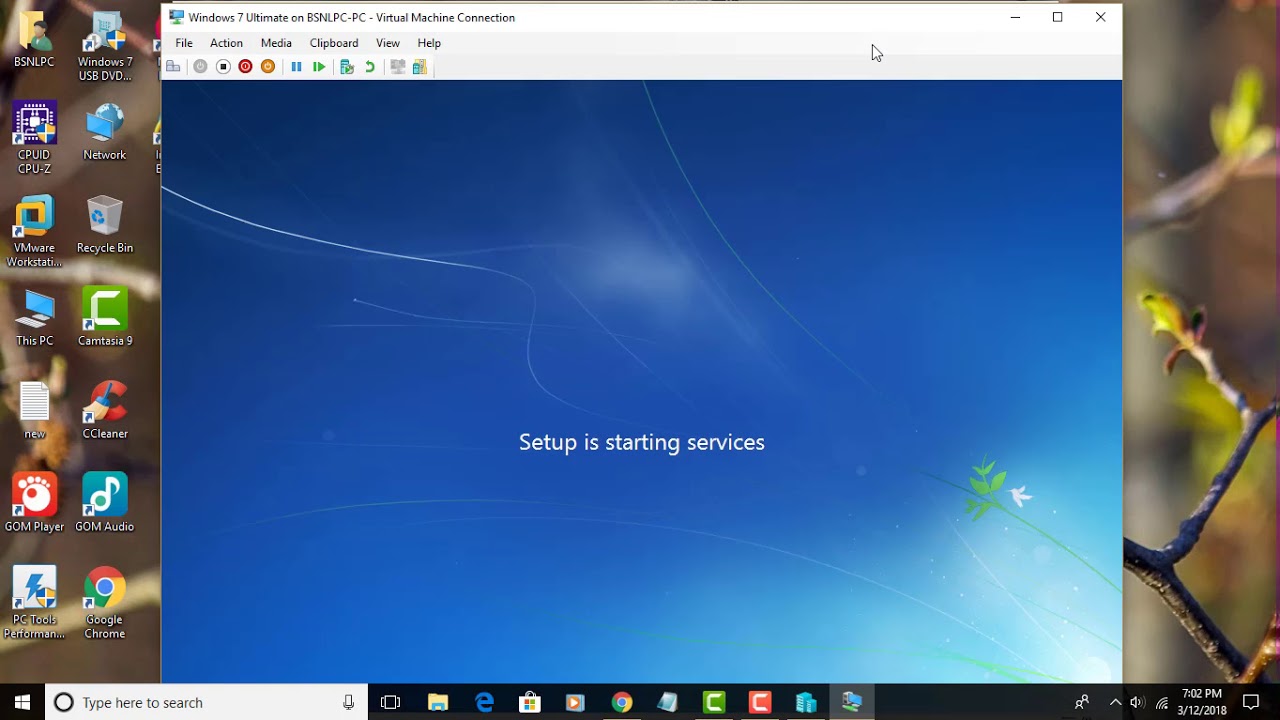
Task: Maximize the Virtual Machine Connection window
Action: (x=1057, y=17)
